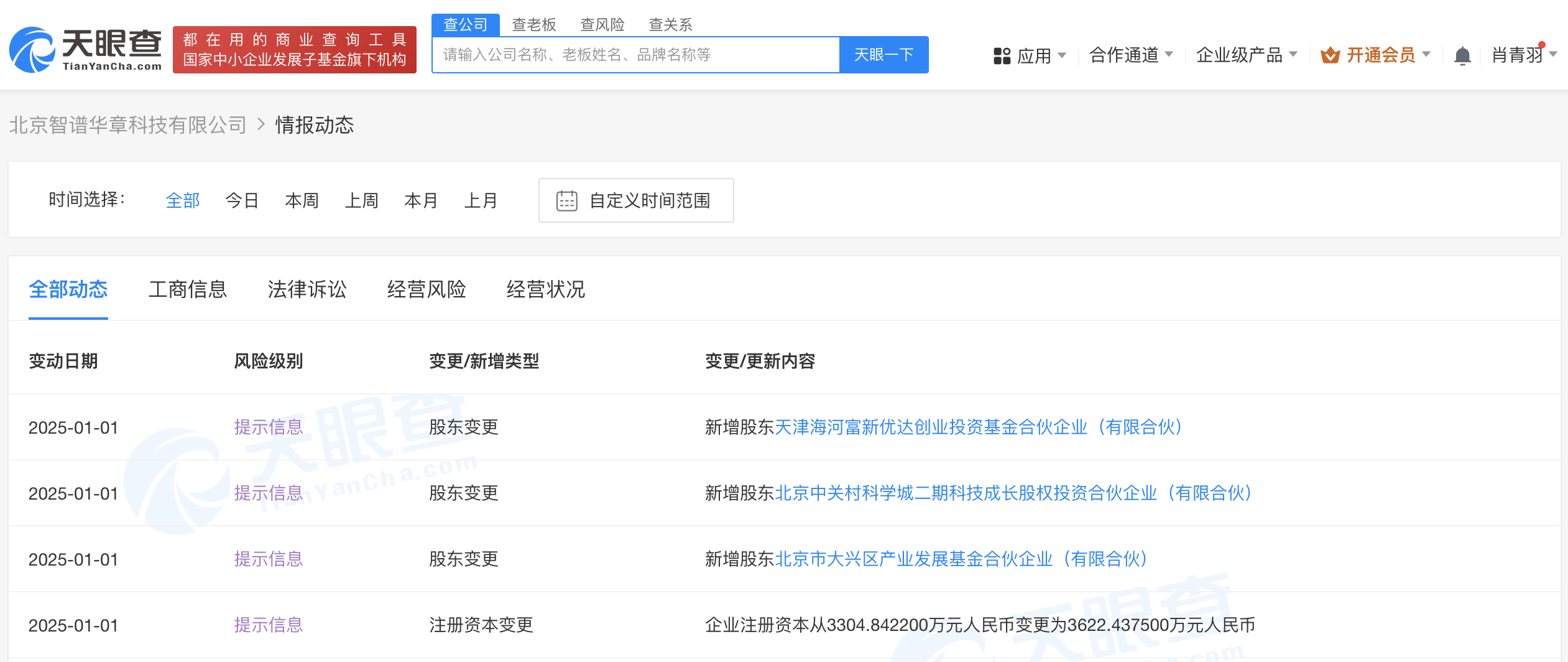Viewport: 1568px width, 662px height.
Task: Switch to the 经营状况 tab
Action: (x=546, y=289)
